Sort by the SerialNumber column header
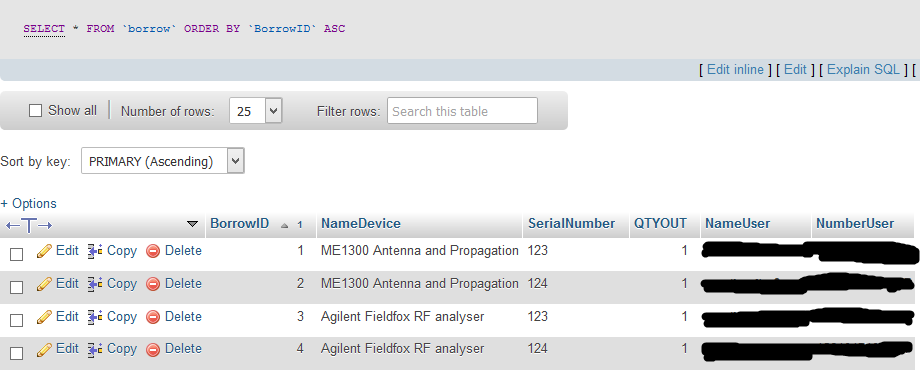 (x=571, y=223)
